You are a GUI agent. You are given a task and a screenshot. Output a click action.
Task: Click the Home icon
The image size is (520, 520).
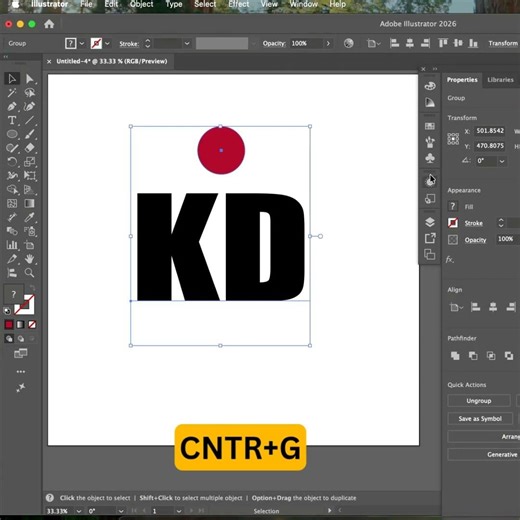click(x=49, y=24)
